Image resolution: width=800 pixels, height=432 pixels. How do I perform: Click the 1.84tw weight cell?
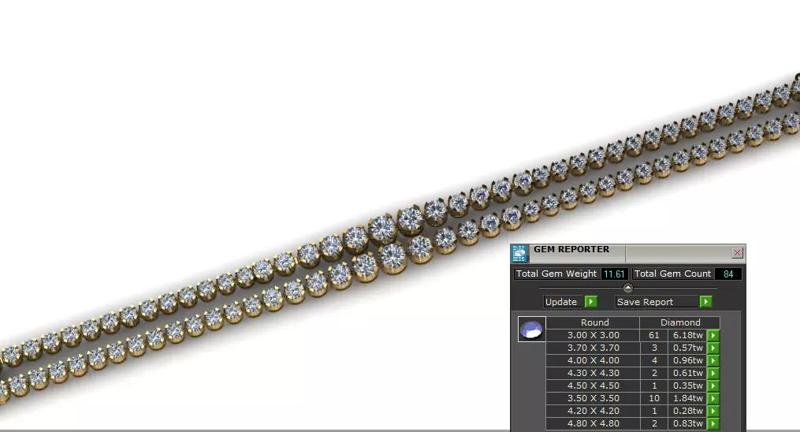click(x=688, y=398)
